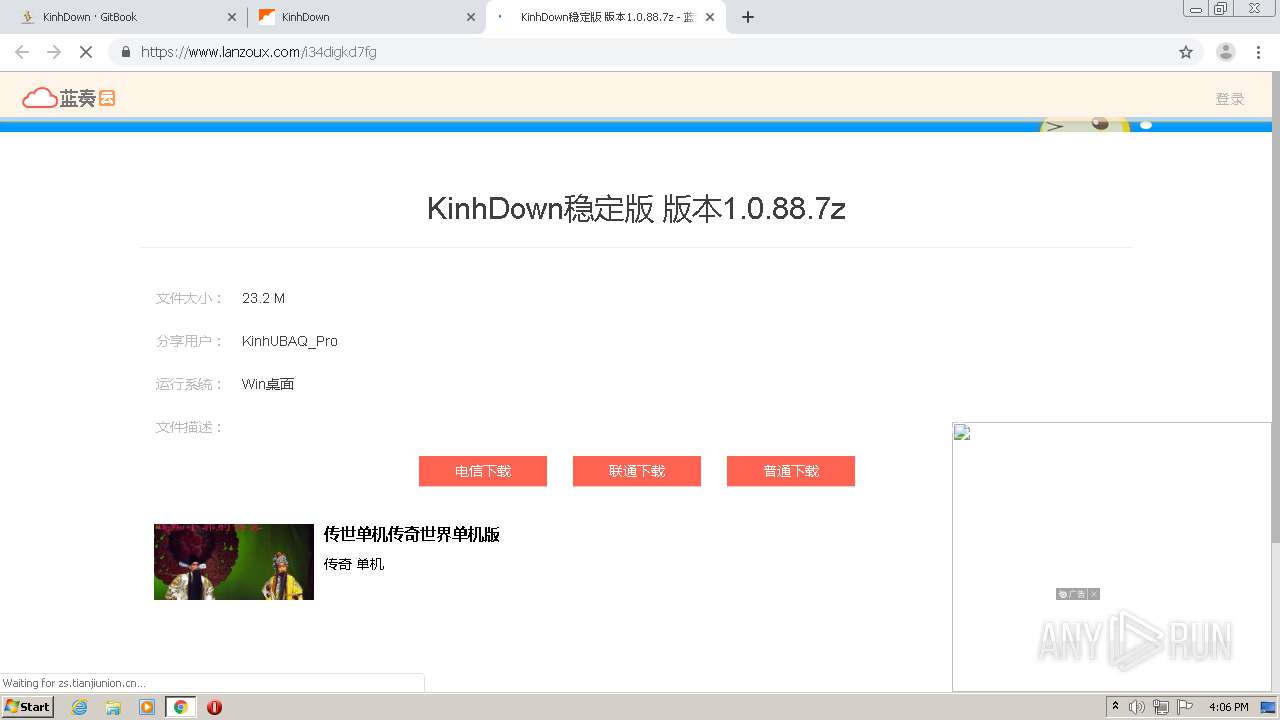Click the Win桌面 system value
Image resolution: width=1280 pixels, height=720 pixels.
(268, 384)
